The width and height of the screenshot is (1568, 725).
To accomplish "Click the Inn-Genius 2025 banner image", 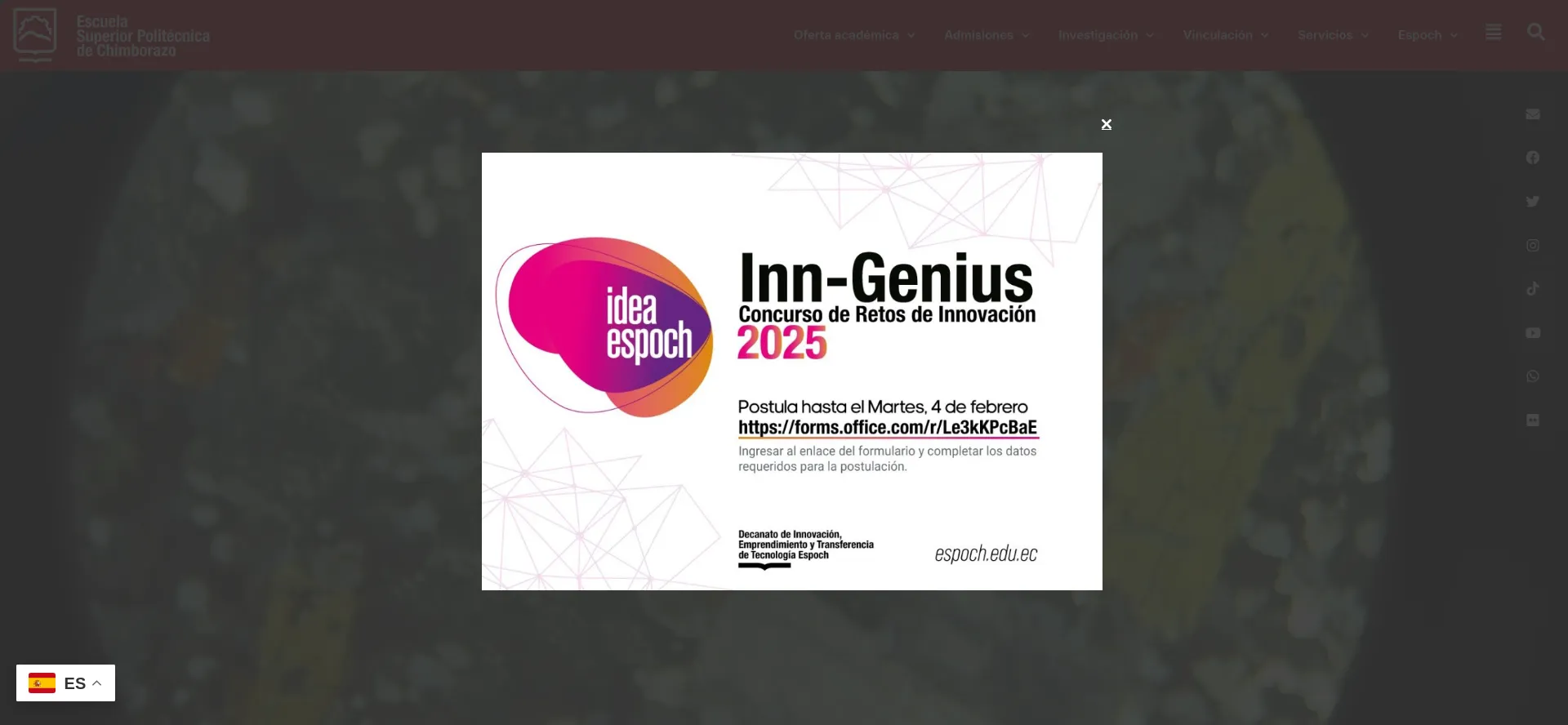I will (791, 371).
